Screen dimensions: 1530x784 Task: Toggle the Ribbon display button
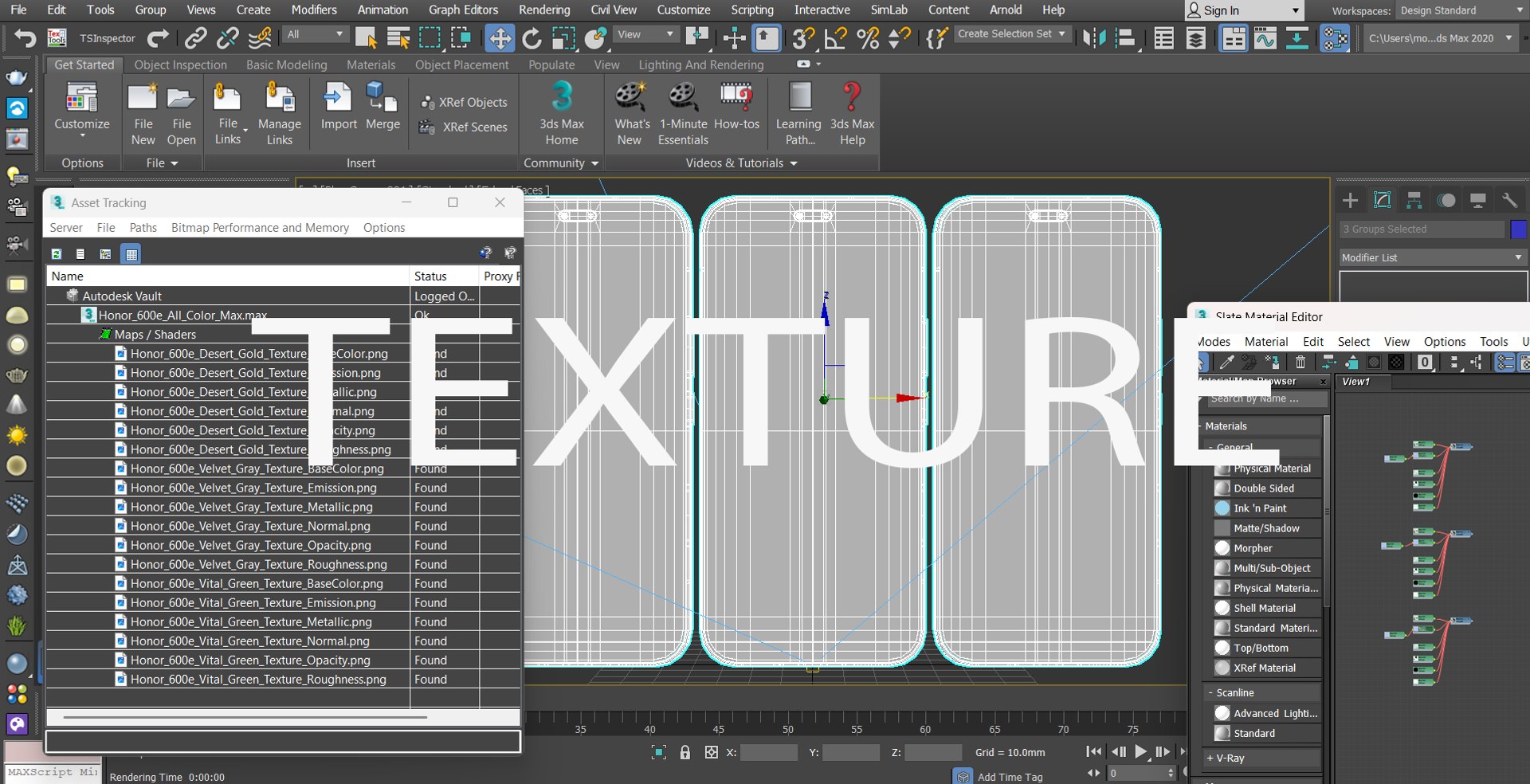point(1234,37)
